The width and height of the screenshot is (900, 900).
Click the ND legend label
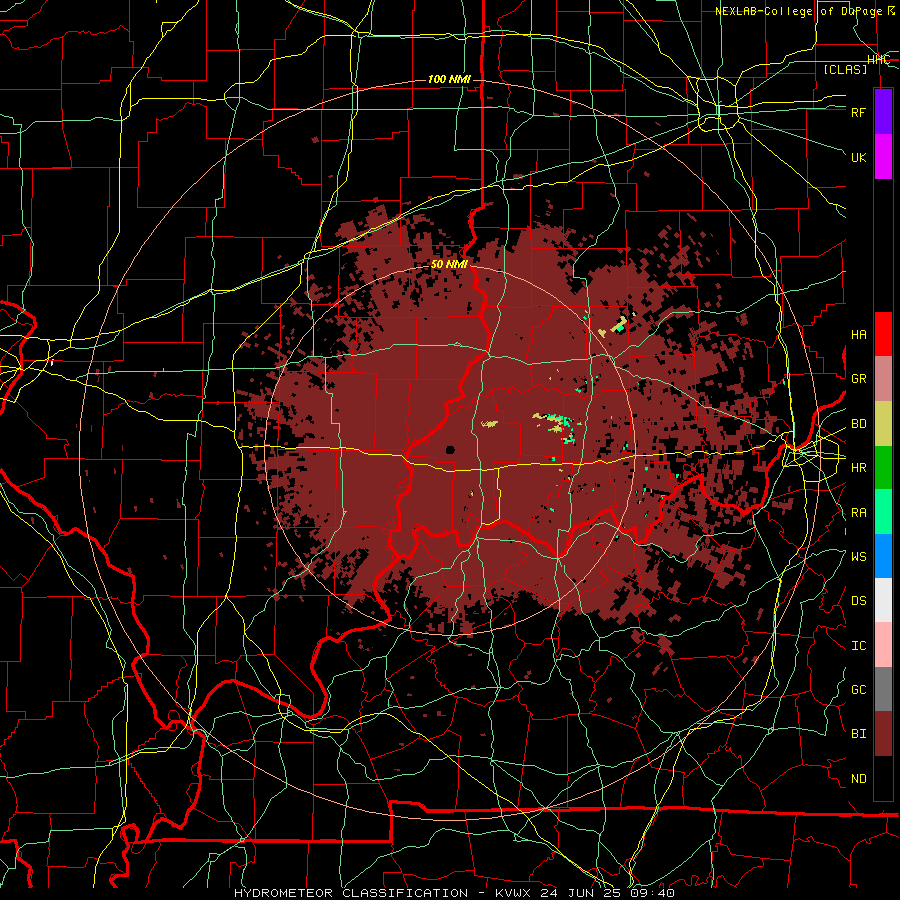pos(858,779)
